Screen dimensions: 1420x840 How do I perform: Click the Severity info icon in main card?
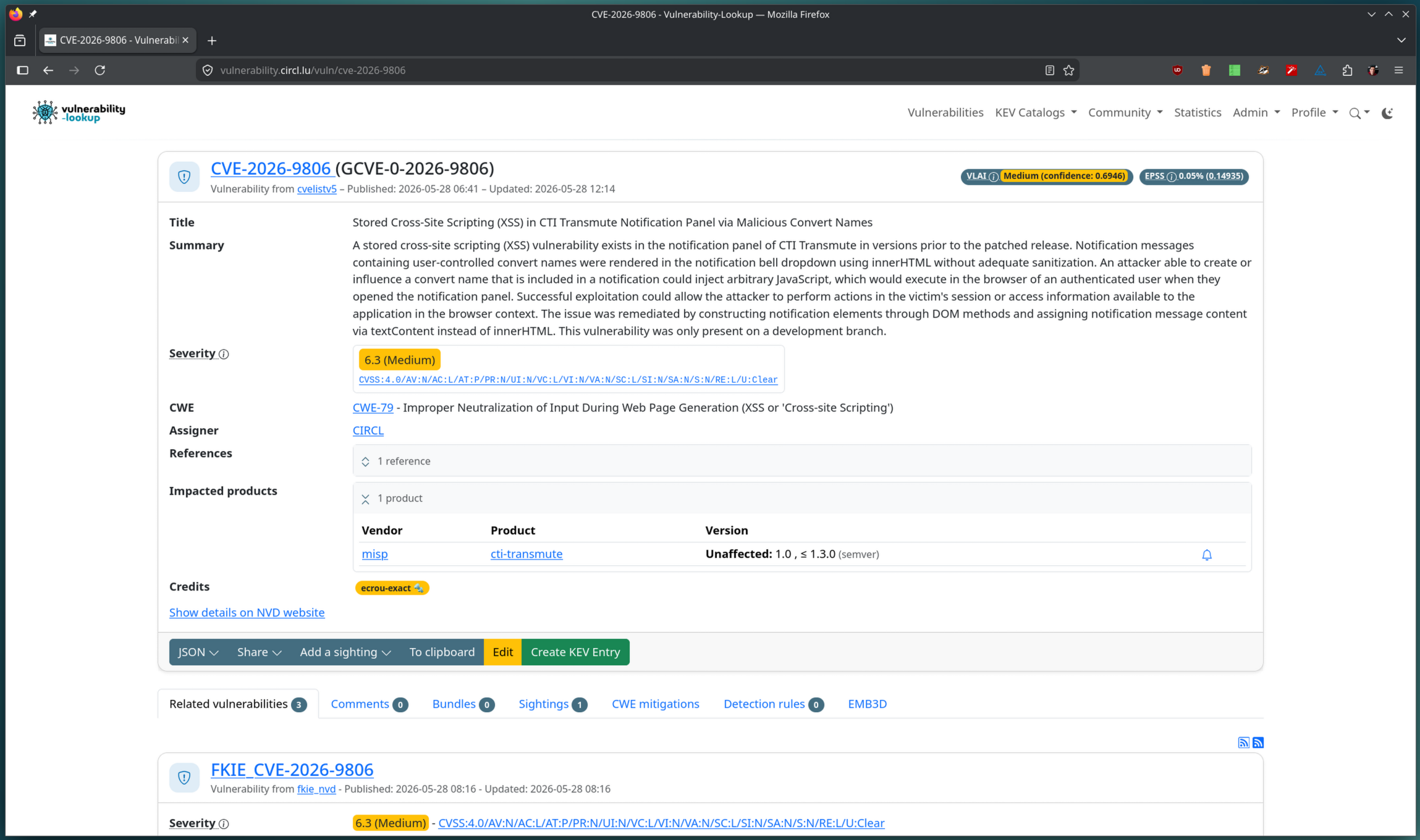[224, 354]
